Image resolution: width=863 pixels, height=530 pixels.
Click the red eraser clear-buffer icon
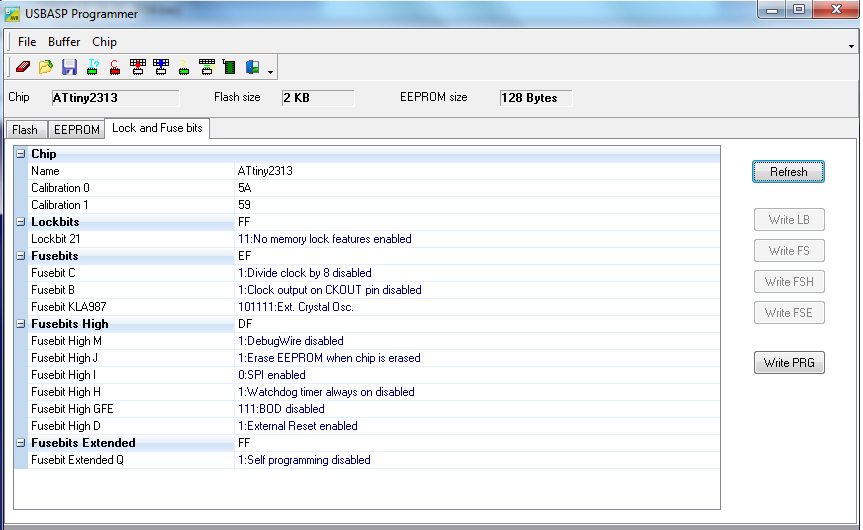tap(23, 67)
